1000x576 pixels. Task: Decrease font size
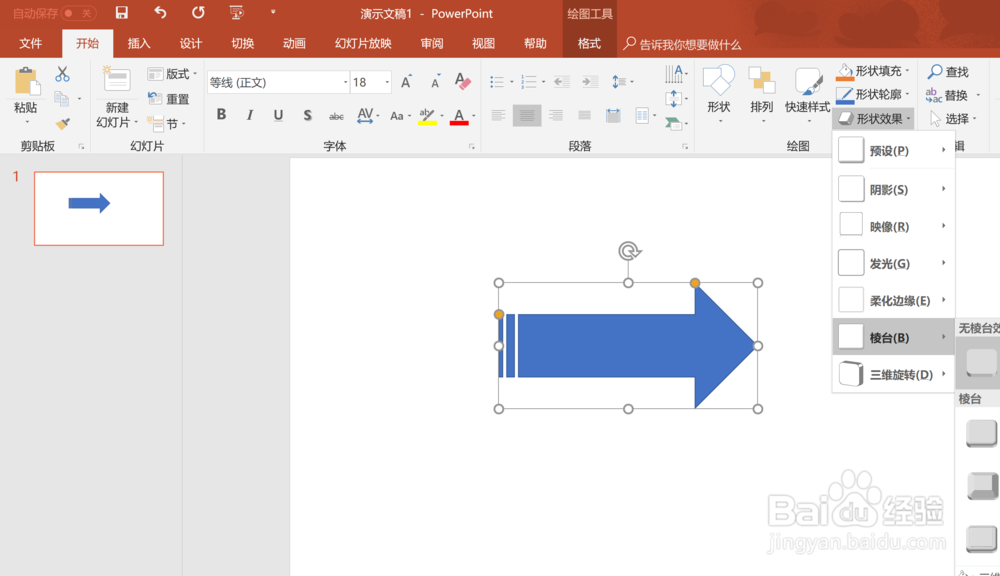click(x=435, y=82)
